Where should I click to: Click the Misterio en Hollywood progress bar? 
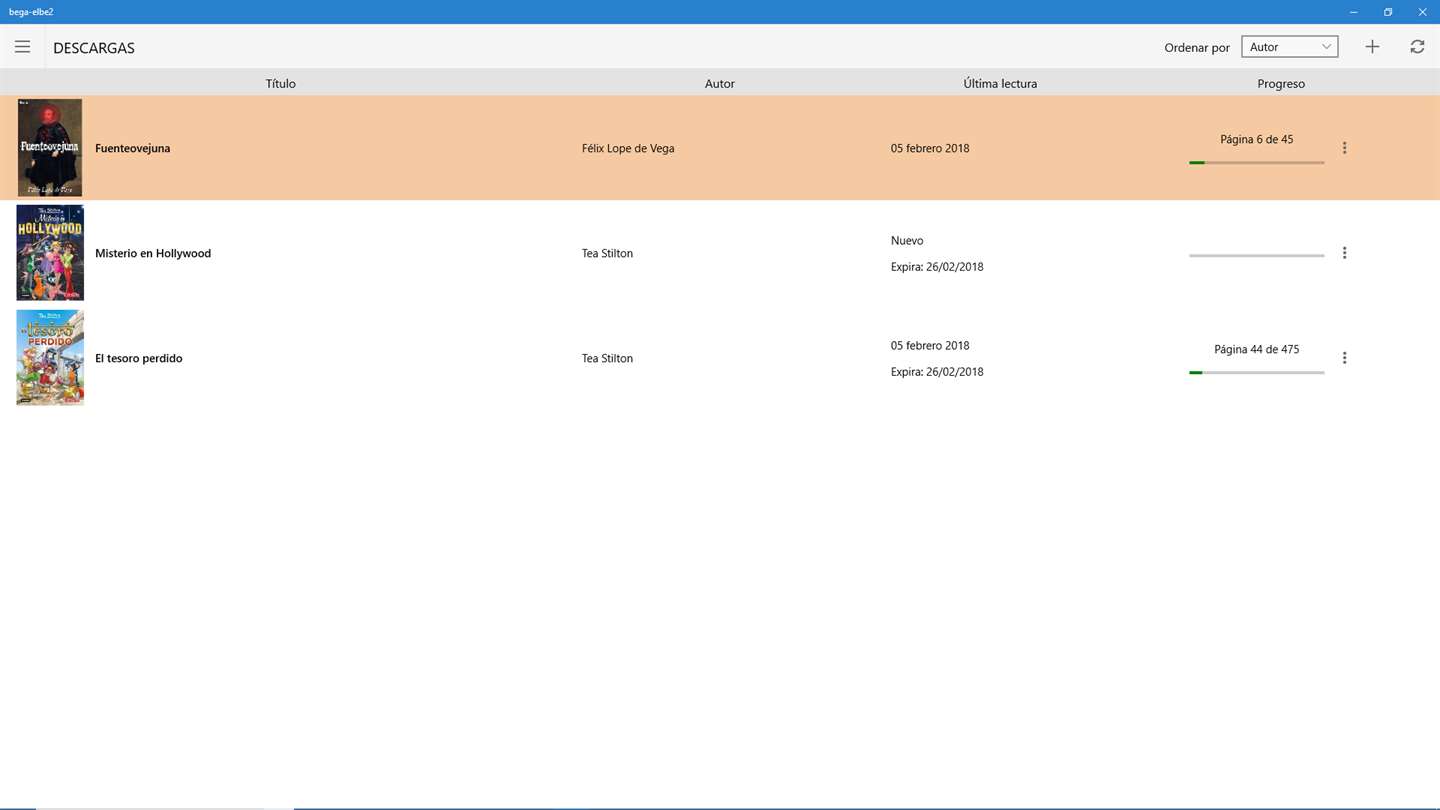point(1256,255)
